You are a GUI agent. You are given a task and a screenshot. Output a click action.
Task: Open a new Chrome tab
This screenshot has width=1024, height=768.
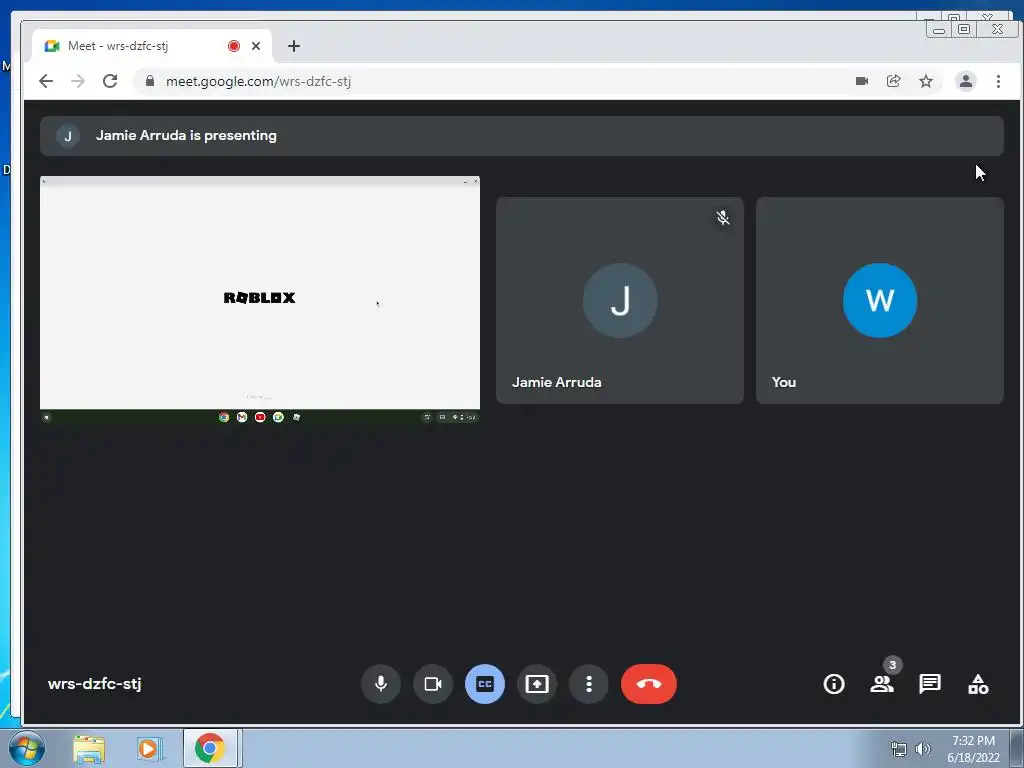coord(294,46)
